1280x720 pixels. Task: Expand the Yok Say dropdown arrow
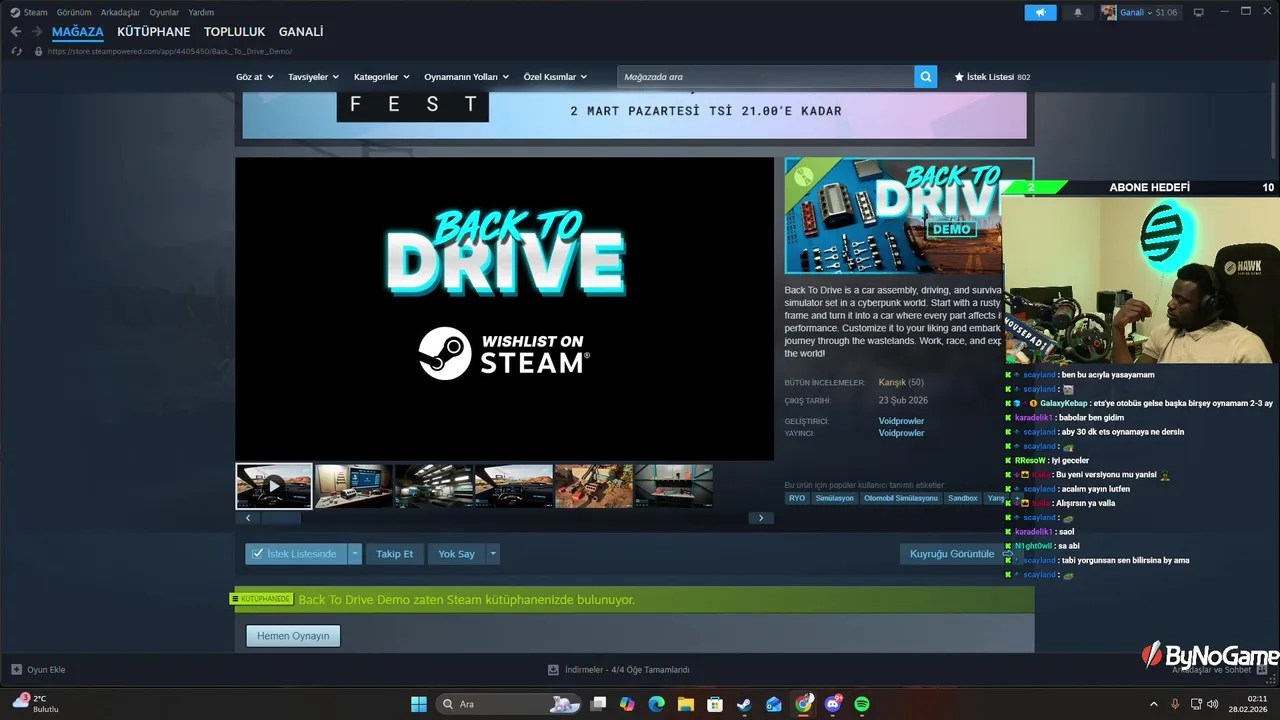pyautogui.click(x=492, y=553)
